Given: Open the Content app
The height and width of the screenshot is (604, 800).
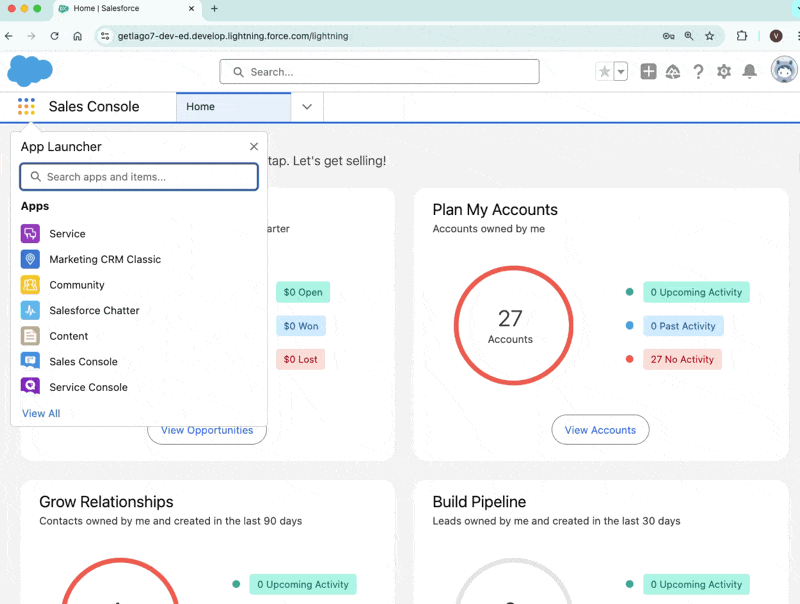Looking at the screenshot, I should (x=68, y=336).
